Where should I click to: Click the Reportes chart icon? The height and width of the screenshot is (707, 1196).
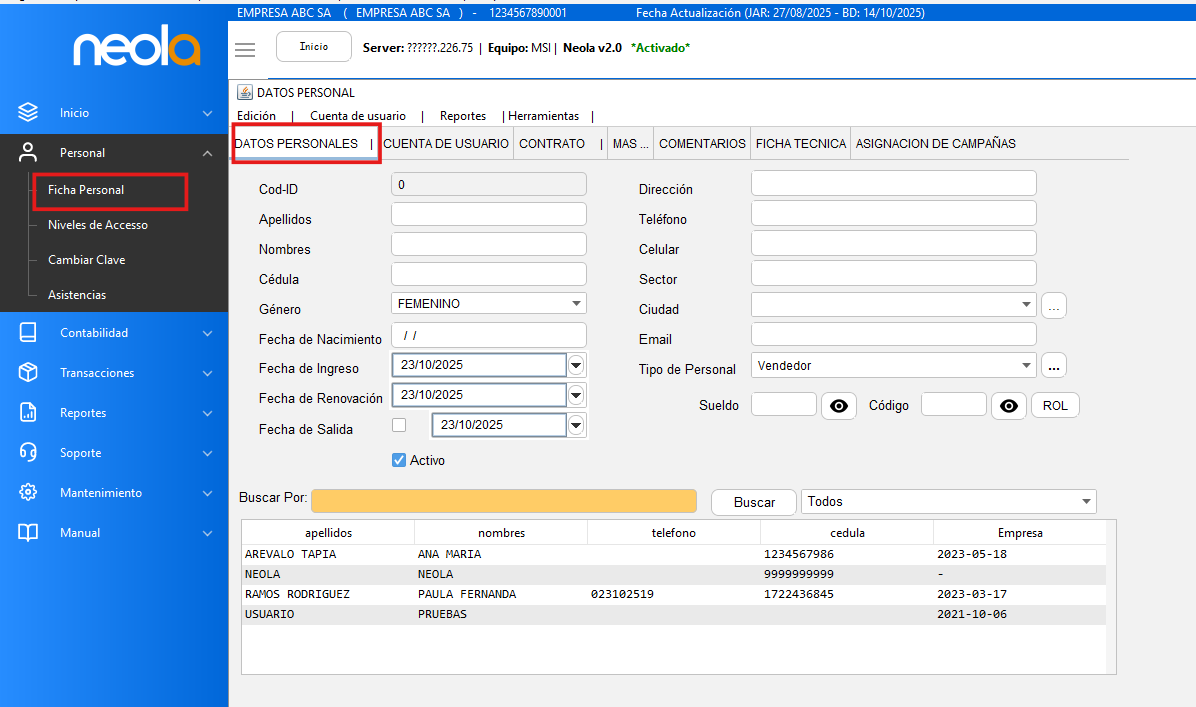28,413
